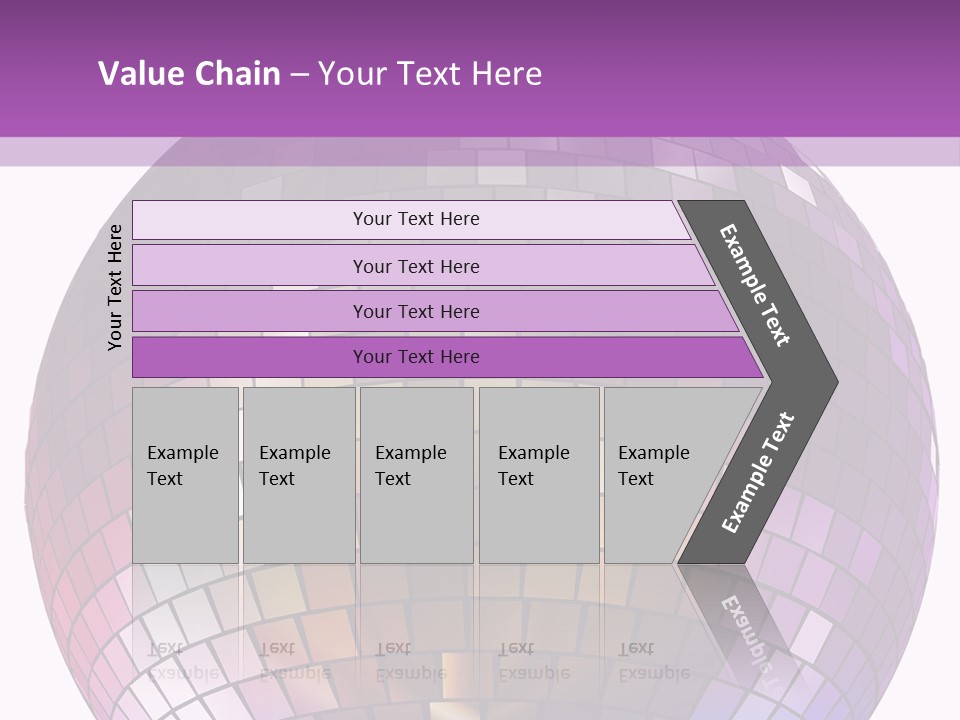Click the second "Your Text Here" bar from top
This screenshot has width=960, height=720.
(x=416, y=266)
